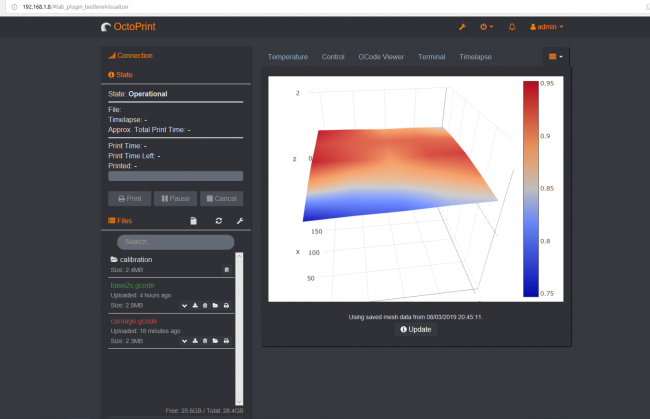Image resolution: width=650 pixels, height=419 pixels.
Task: Refresh the file list
Action: (x=218, y=220)
